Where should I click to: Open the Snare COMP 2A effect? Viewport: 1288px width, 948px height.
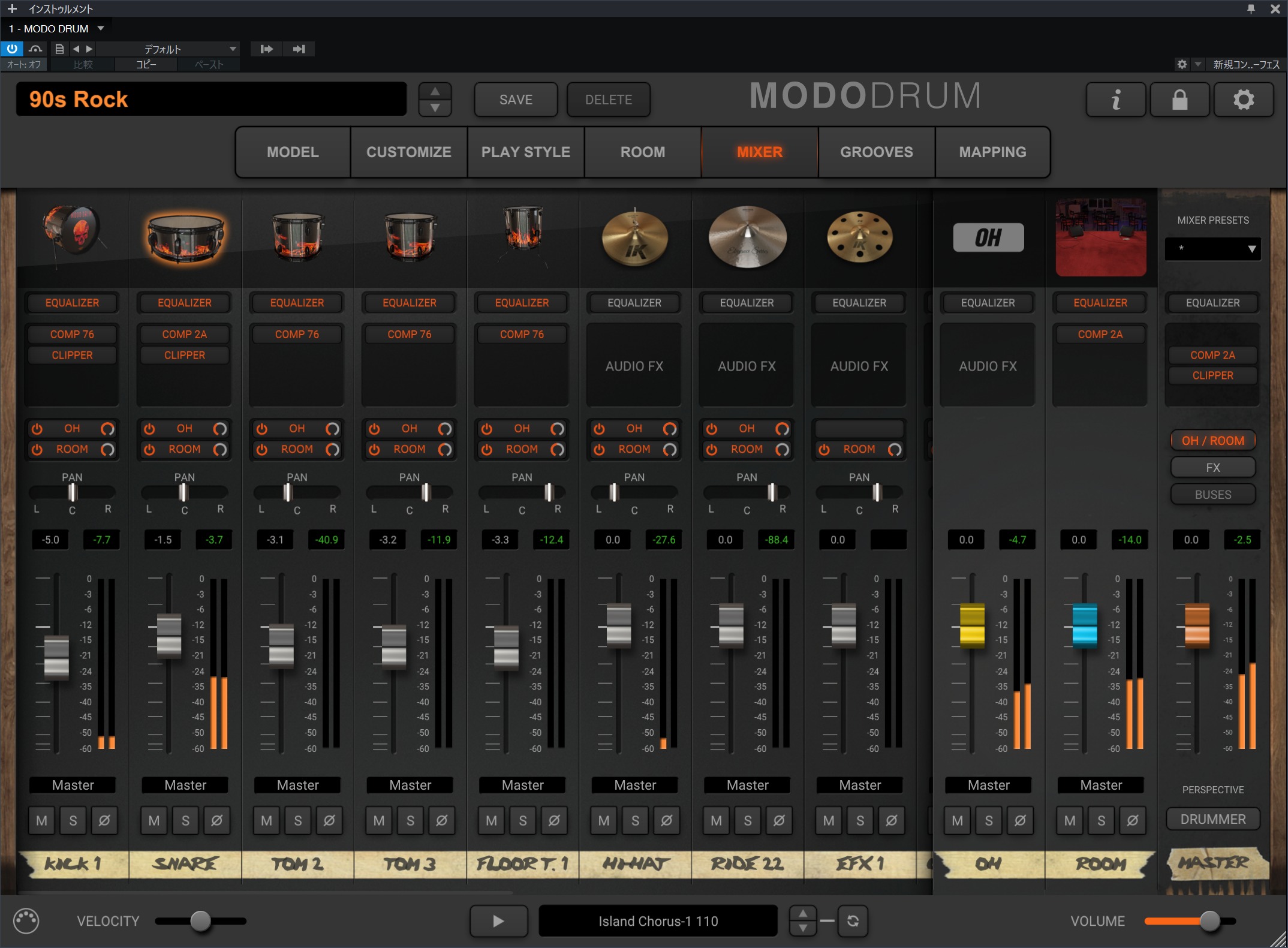[x=185, y=335]
